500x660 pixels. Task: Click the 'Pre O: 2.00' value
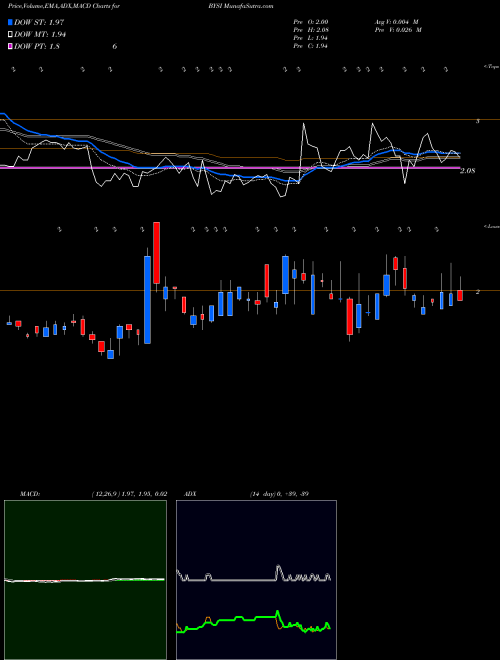point(311,22)
